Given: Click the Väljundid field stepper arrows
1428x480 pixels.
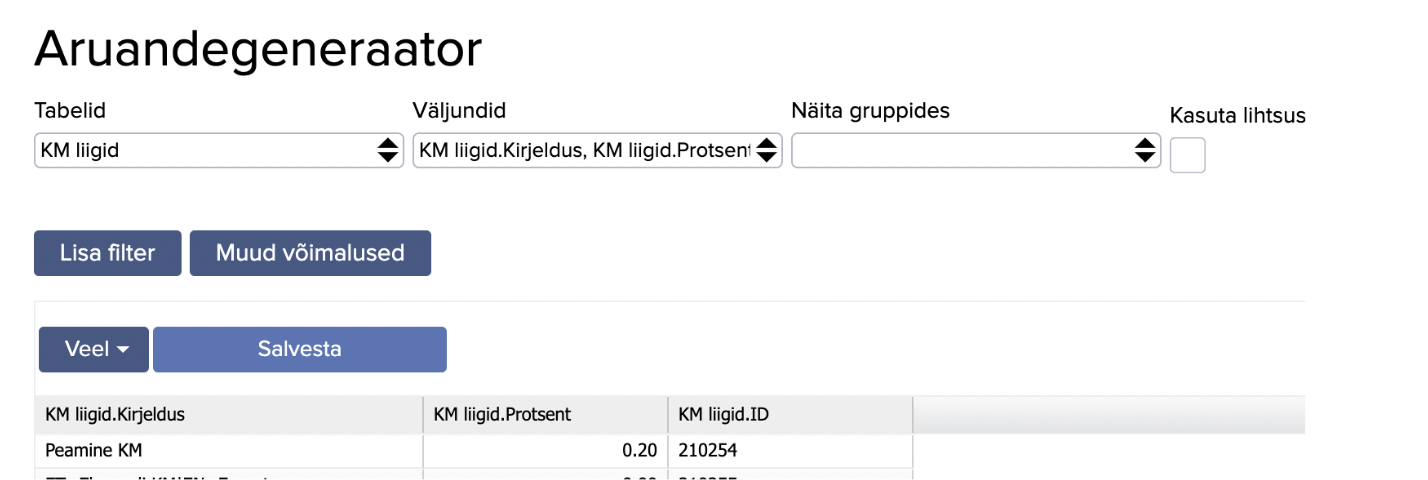Looking at the screenshot, I should click(x=767, y=151).
